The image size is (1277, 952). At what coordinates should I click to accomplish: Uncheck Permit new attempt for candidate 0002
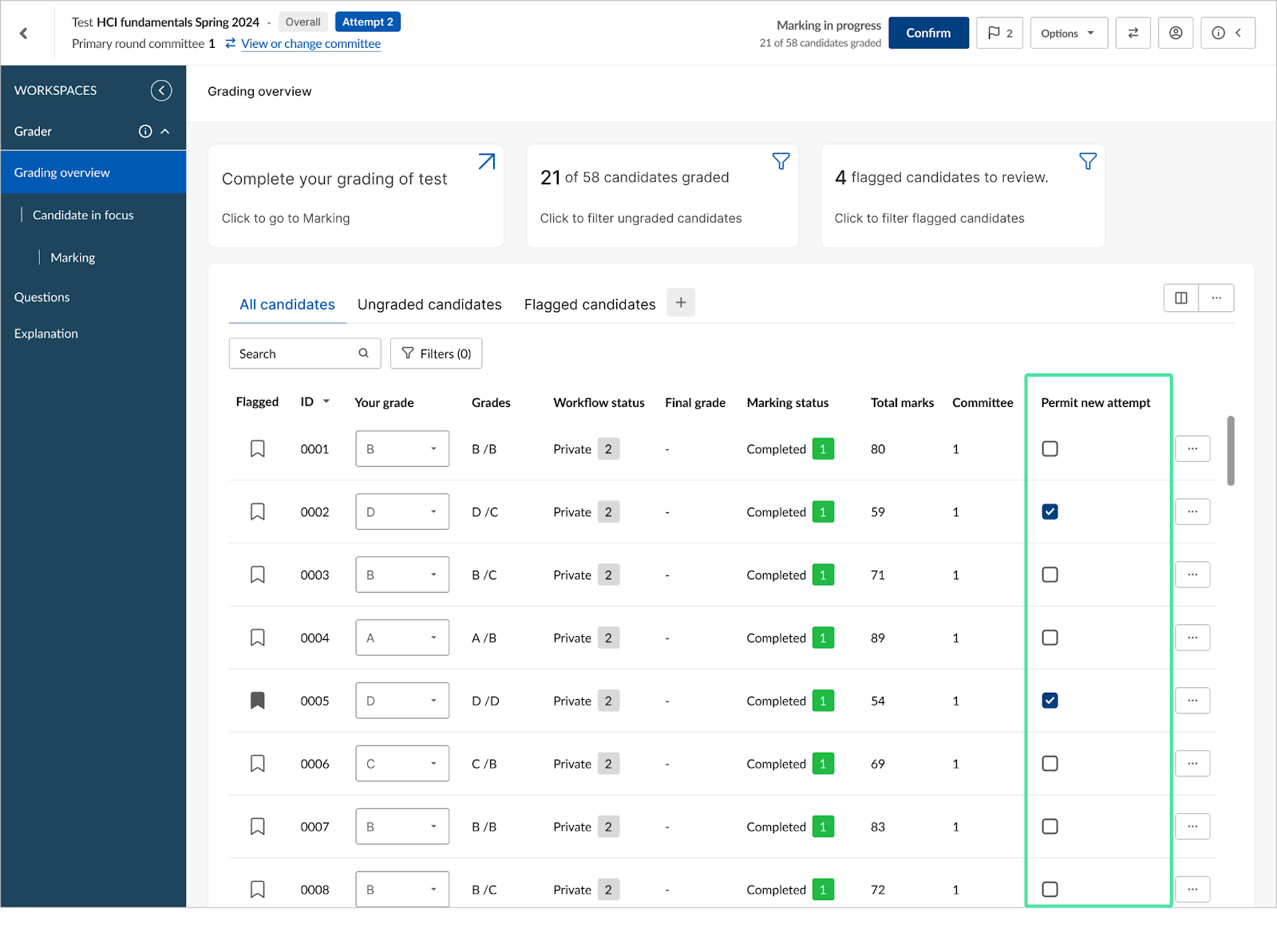(1050, 512)
